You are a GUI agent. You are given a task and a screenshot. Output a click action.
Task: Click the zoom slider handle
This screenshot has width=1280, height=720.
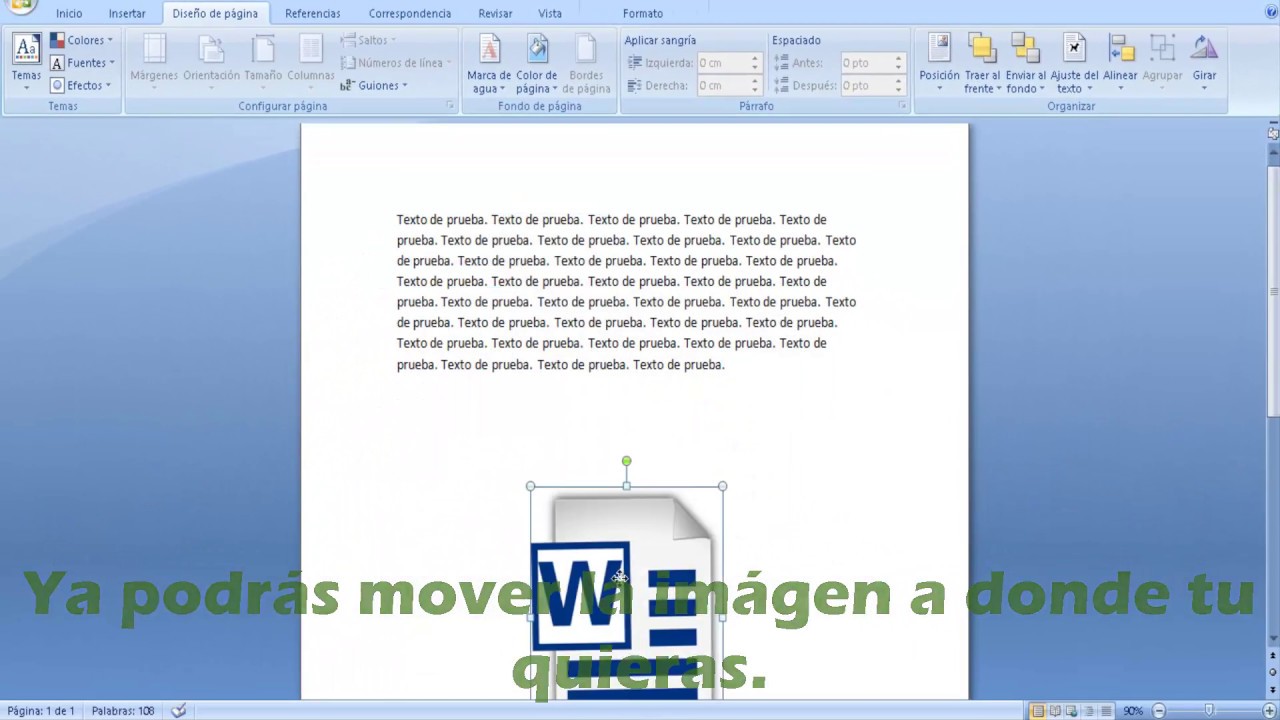[x=1209, y=711]
